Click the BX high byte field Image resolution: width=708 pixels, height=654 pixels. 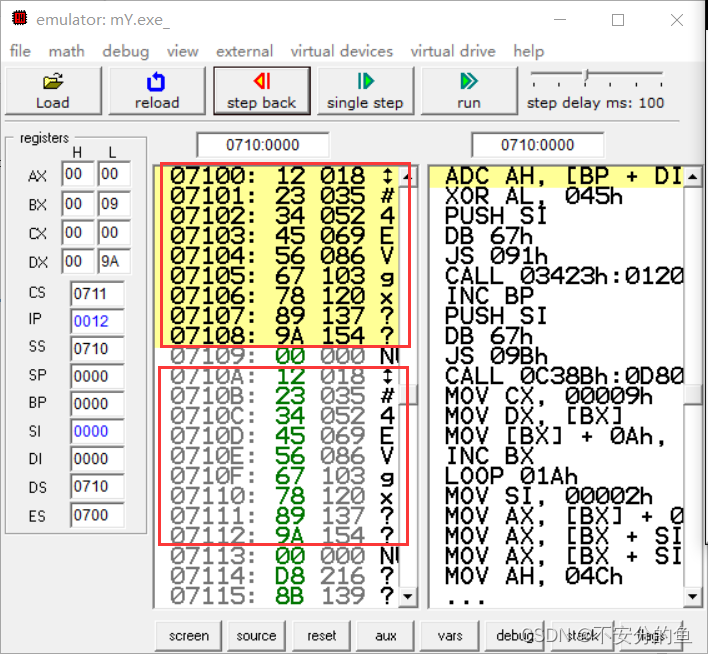coord(78,204)
